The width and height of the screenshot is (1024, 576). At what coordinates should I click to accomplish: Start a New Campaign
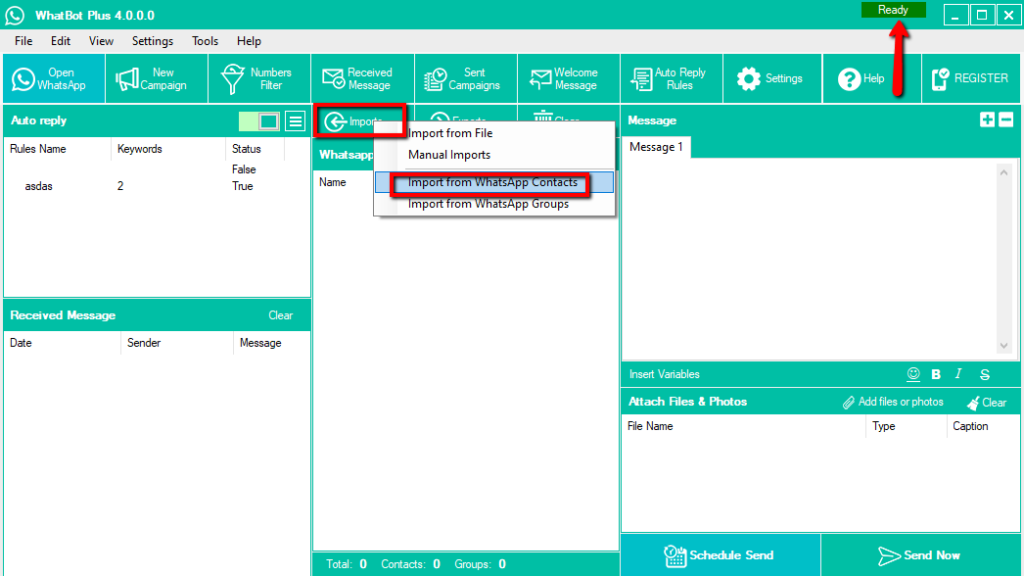(156, 79)
